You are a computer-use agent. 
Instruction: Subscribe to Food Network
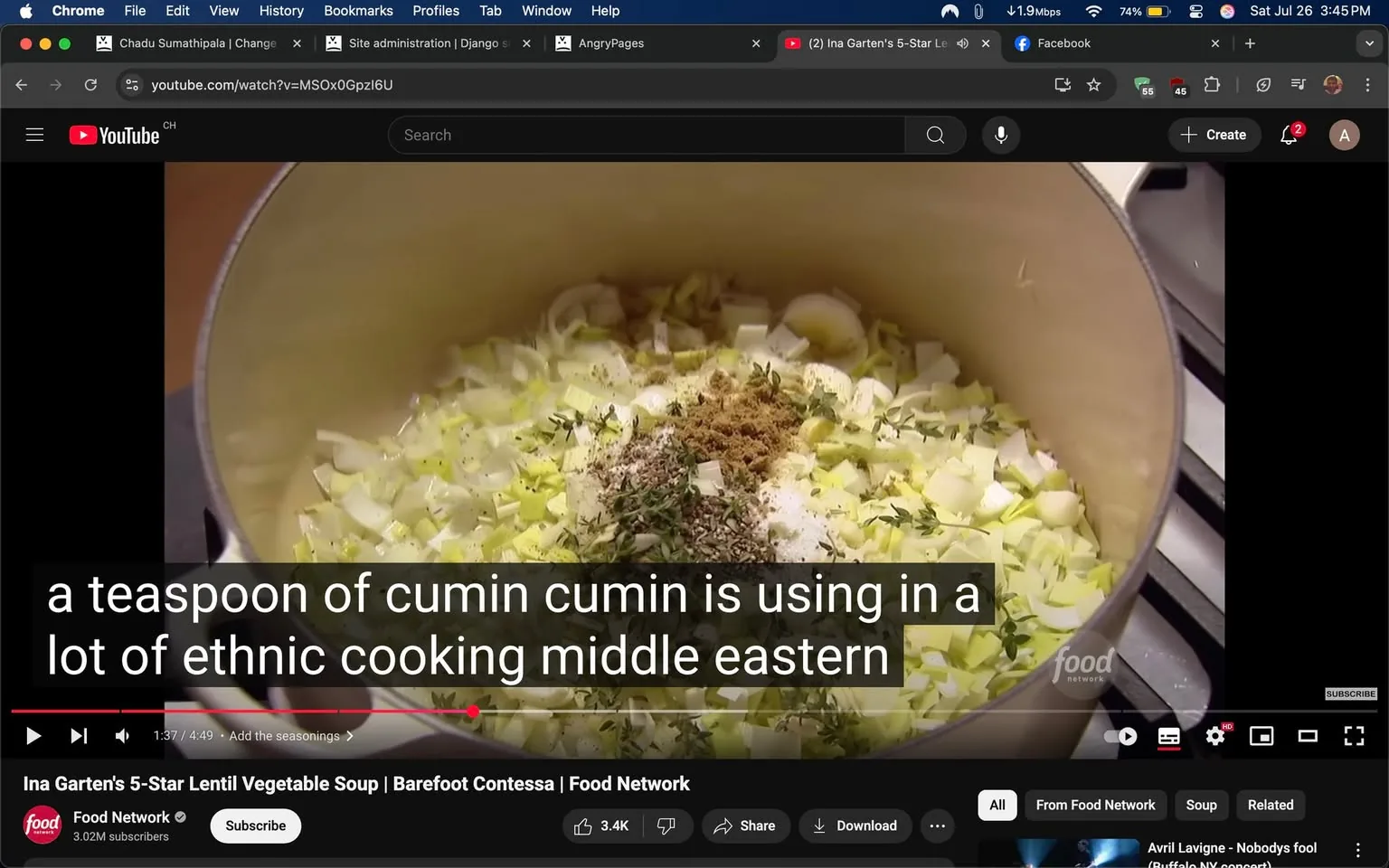(255, 826)
